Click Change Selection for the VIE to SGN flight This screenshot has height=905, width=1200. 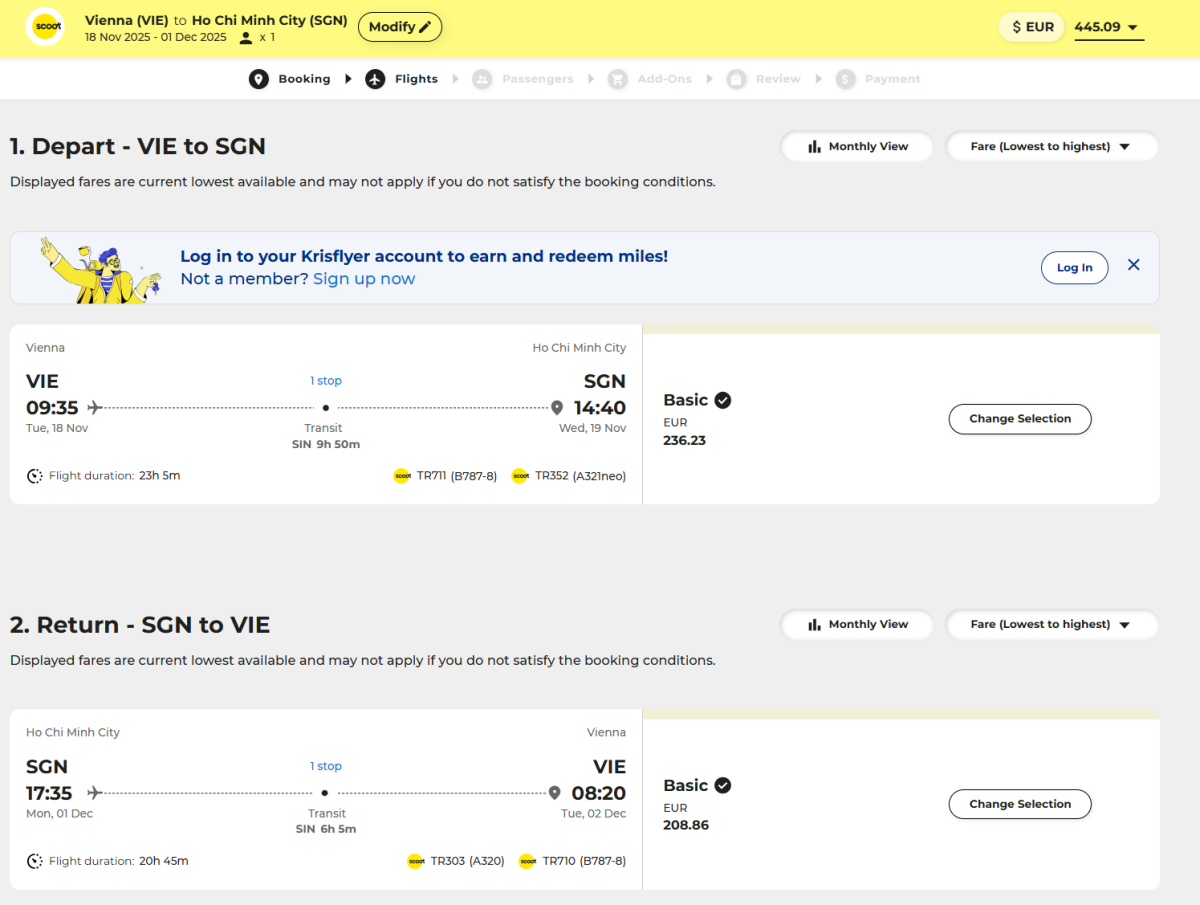pyautogui.click(x=1019, y=419)
